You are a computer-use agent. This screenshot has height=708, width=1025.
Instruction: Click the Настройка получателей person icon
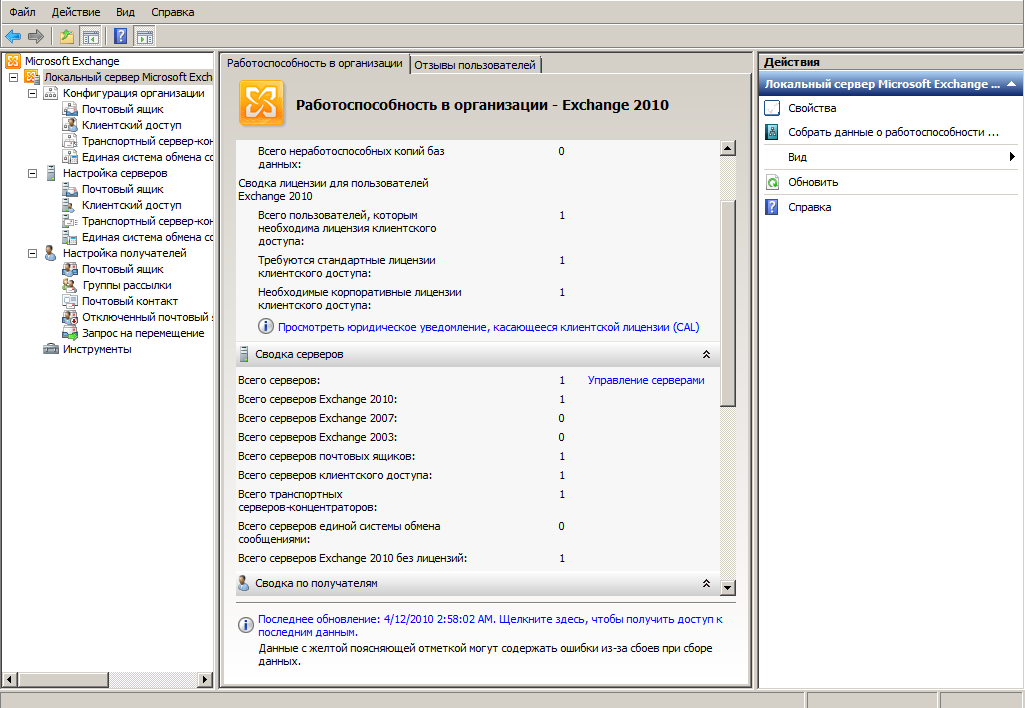pos(50,253)
